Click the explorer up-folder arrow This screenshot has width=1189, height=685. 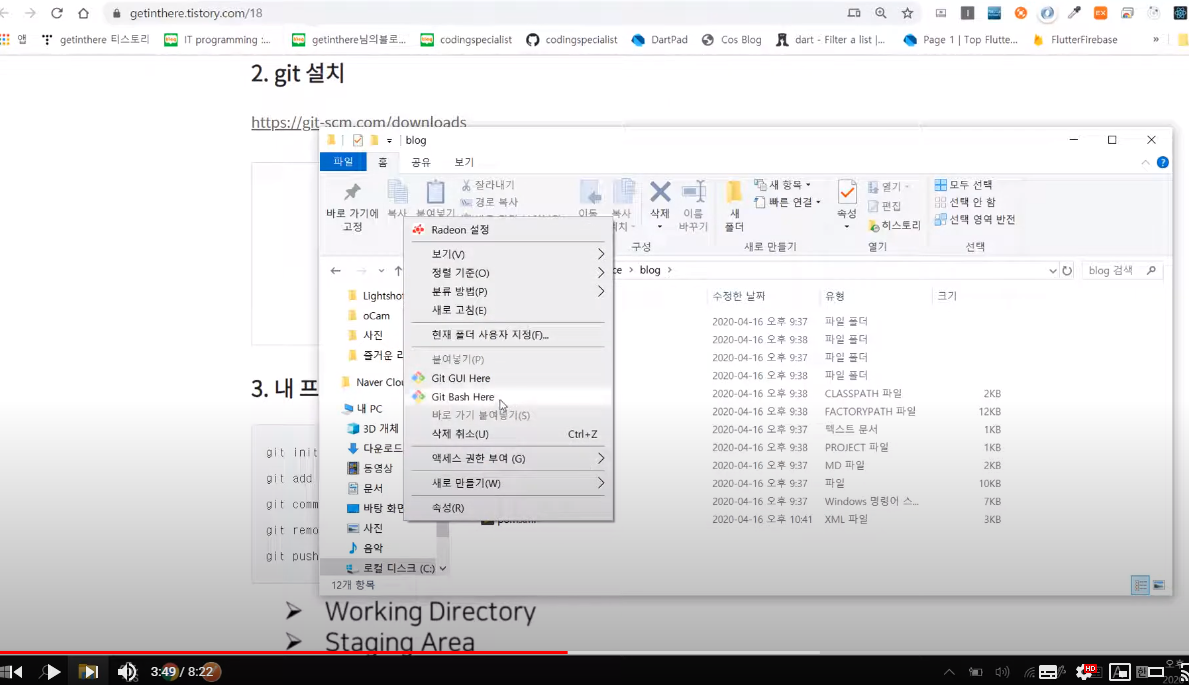[398, 271]
